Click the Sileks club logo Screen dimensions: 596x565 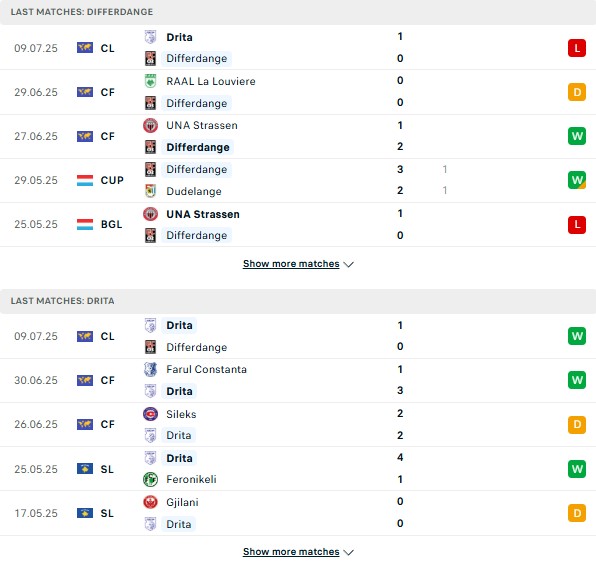151,414
